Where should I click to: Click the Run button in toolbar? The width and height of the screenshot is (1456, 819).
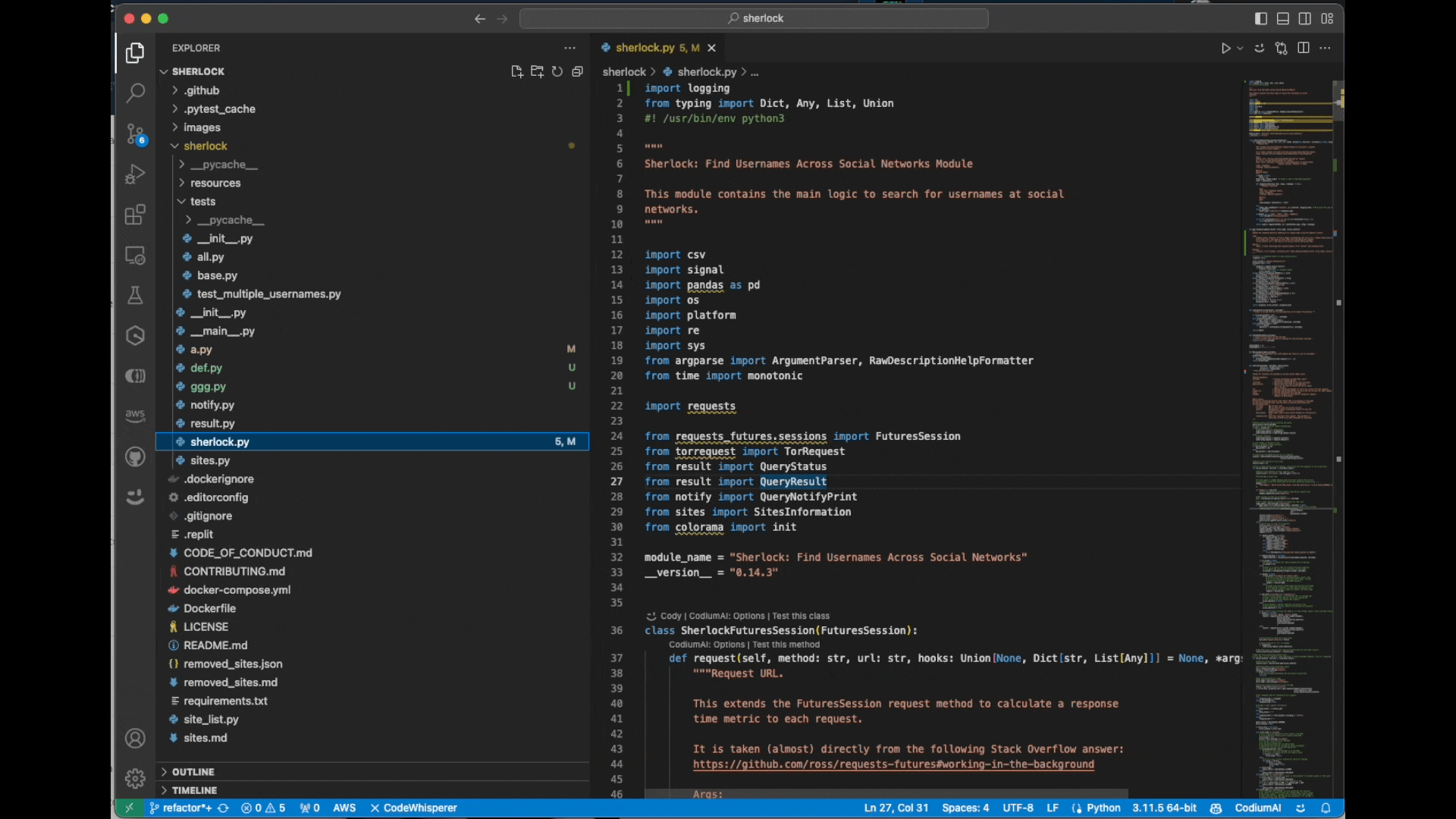click(x=1226, y=48)
